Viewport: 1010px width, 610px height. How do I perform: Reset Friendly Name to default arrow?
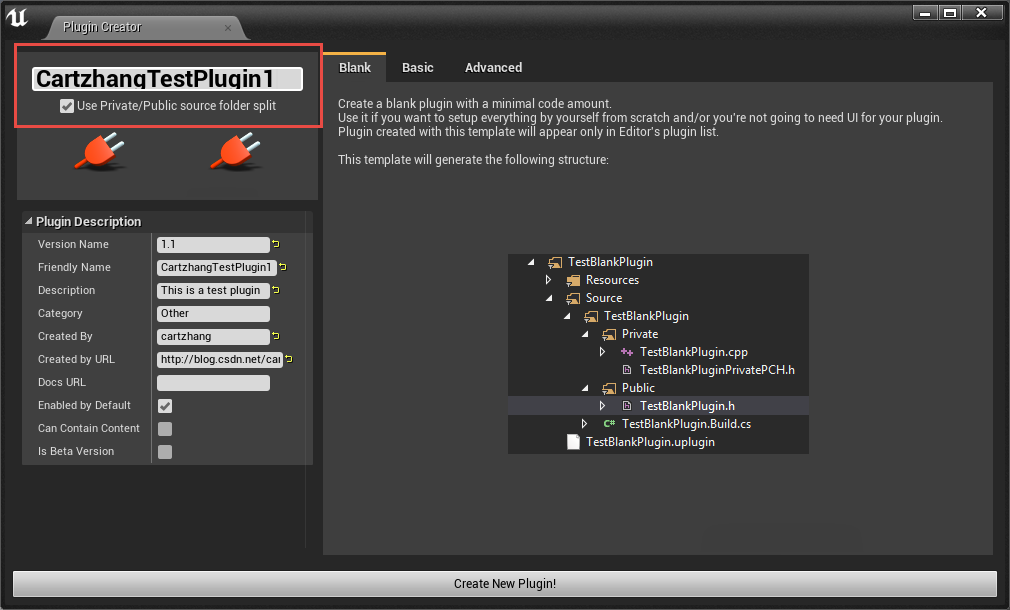pyautogui.click(x=283, y=267)
